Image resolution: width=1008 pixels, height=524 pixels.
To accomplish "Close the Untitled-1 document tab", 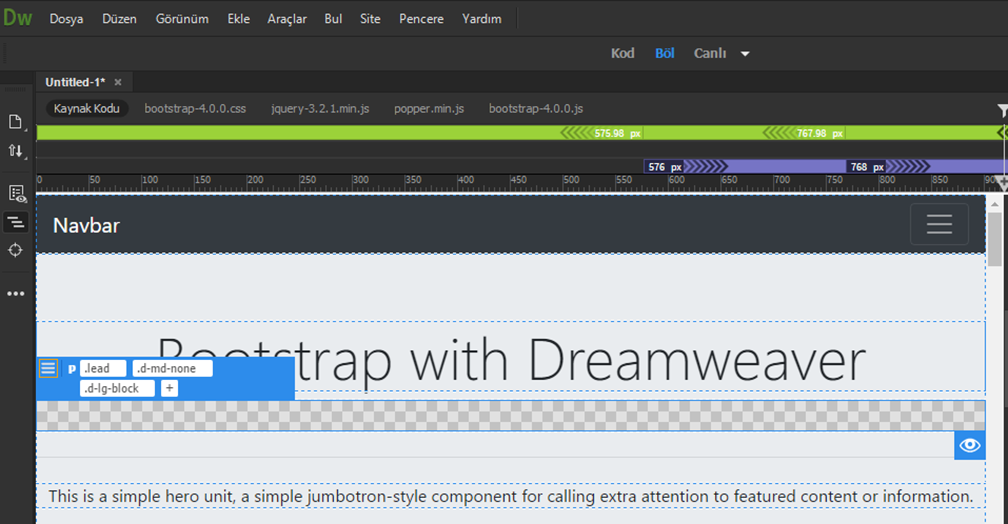I will pyautogui.click(x=118, y=82).
